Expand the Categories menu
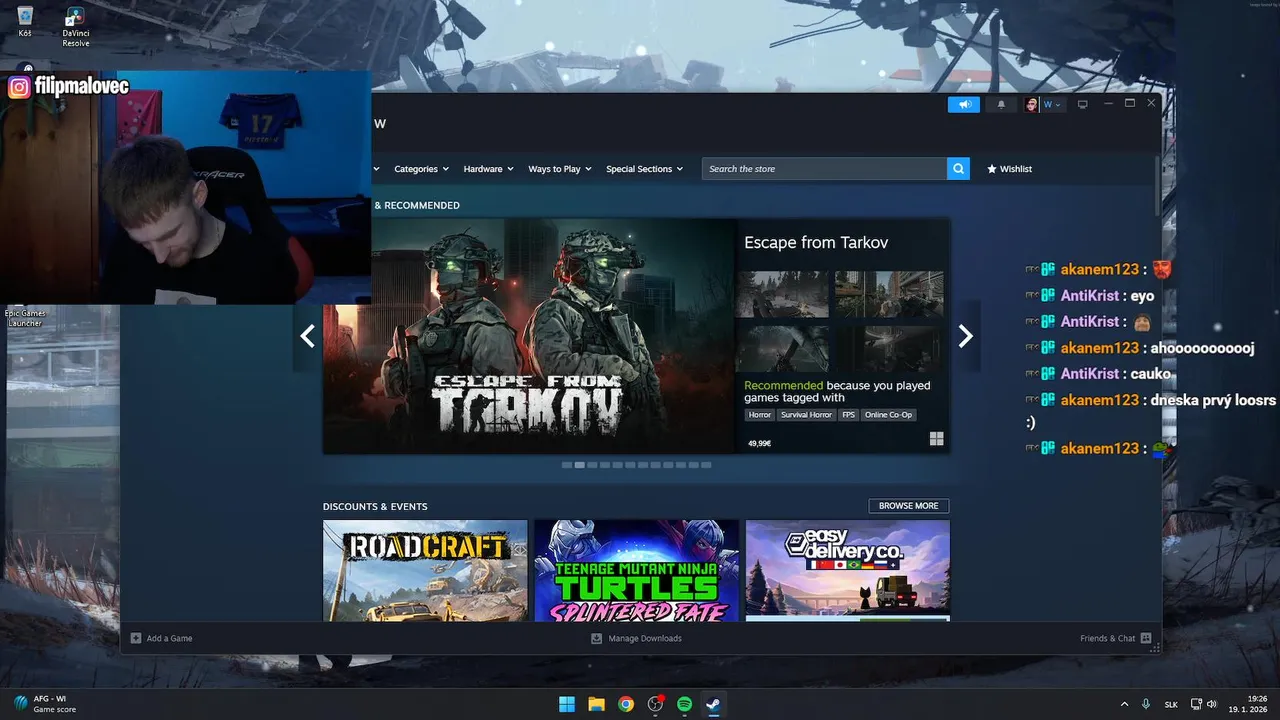This screenshot has width=1280, height=720. coord(421,169)
